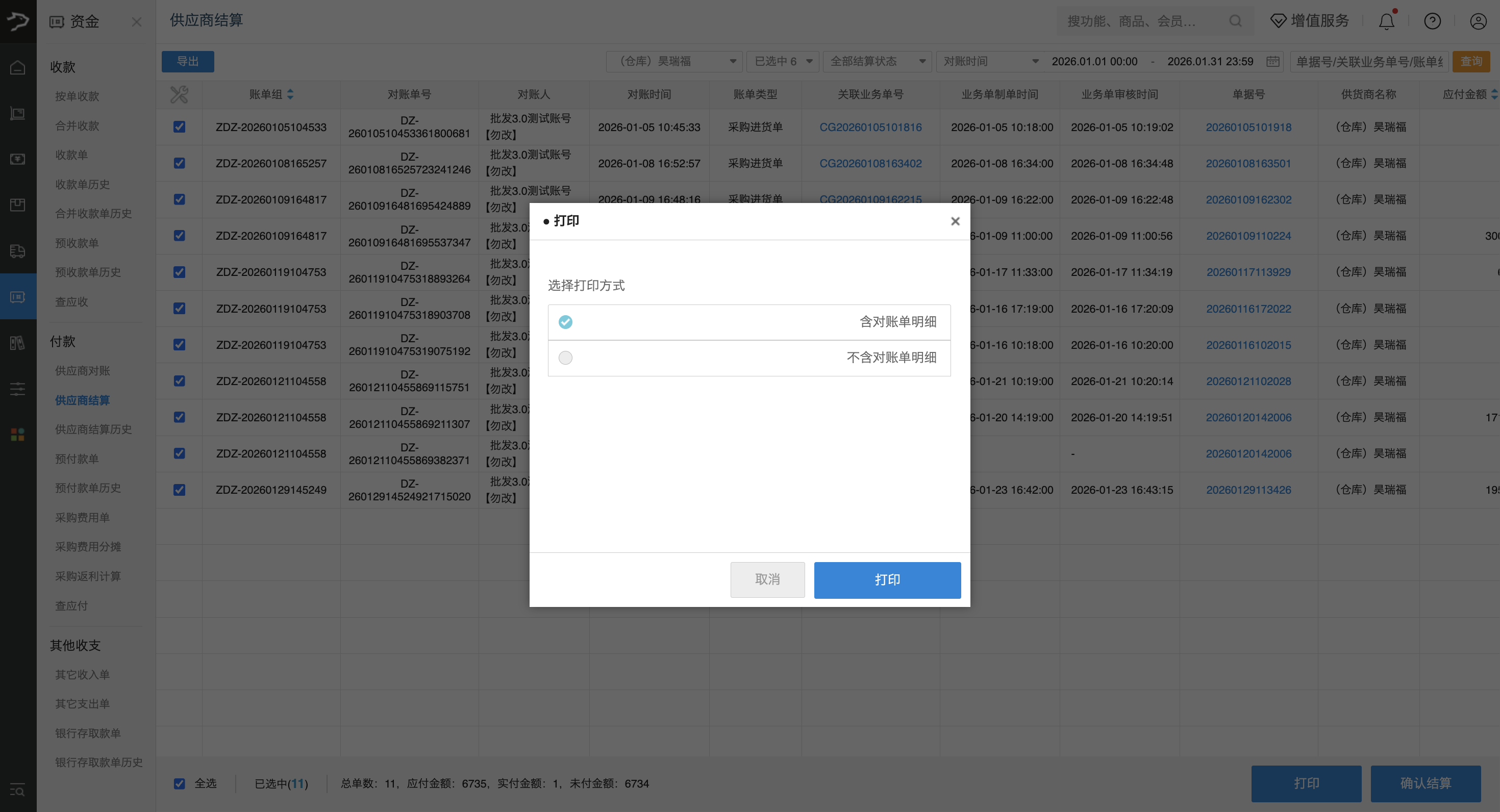Click the notification bell icon
Viewport: 1500px width, 812px height.
coord(1386,21)
